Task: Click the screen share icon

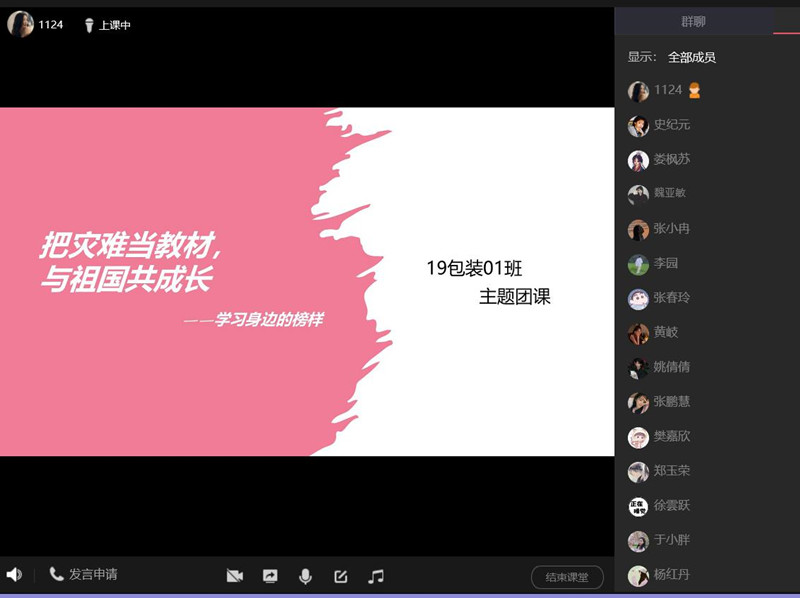Action: 270,576
